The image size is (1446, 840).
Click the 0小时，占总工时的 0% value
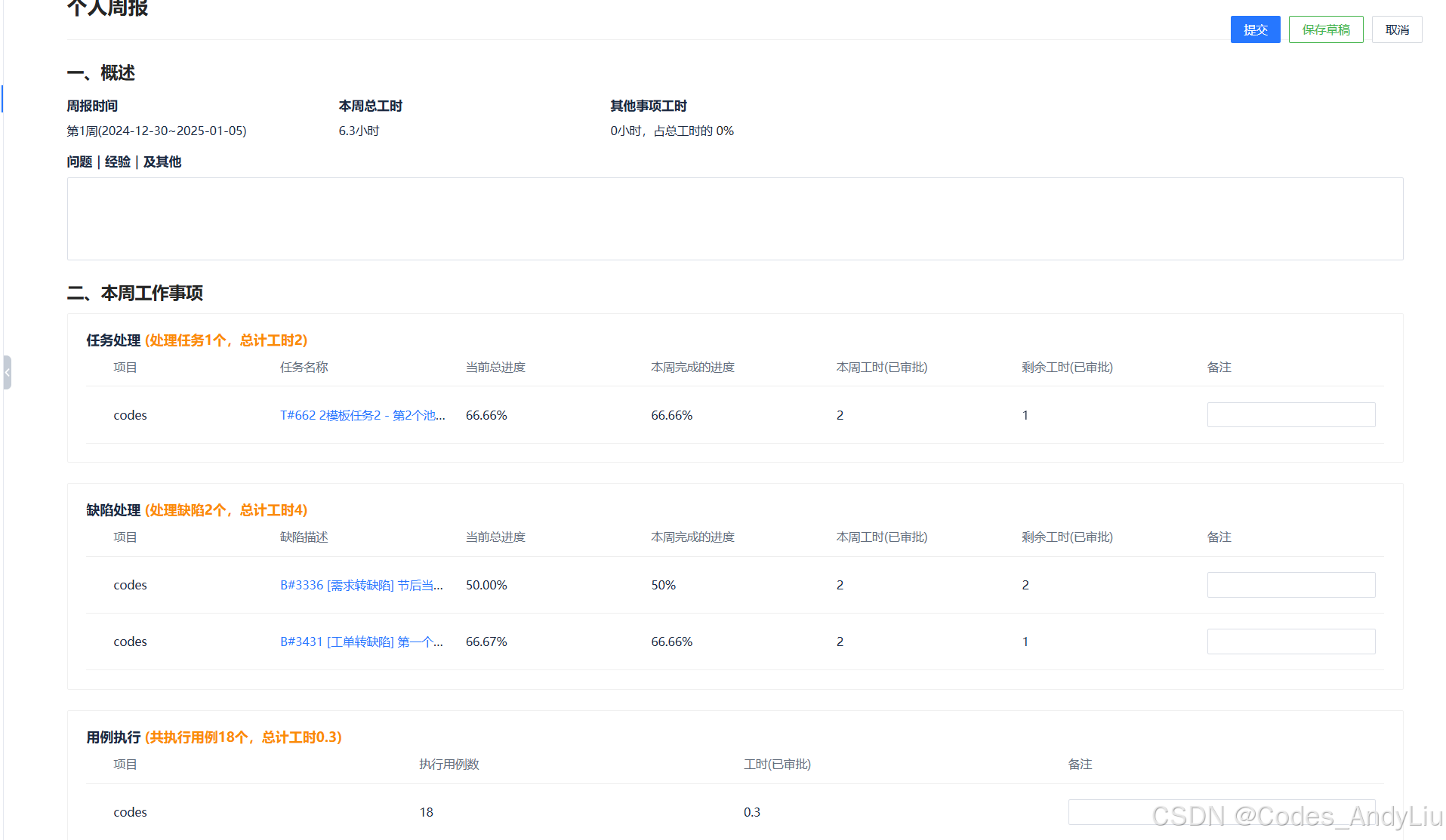[x=672, y=131]
